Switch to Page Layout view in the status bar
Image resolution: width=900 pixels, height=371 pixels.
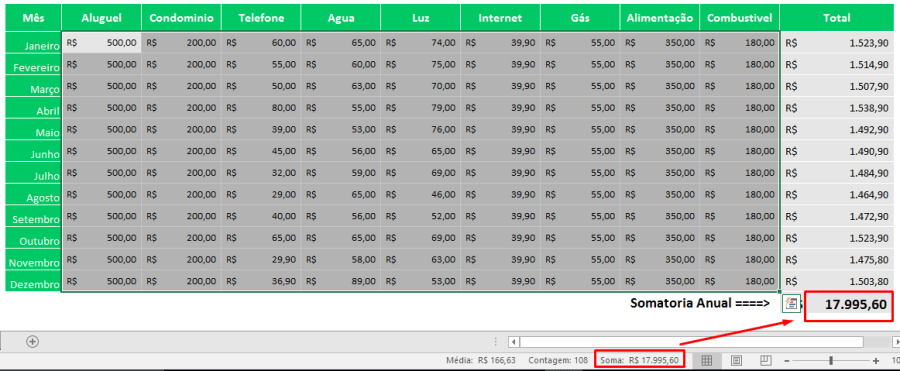736,361
